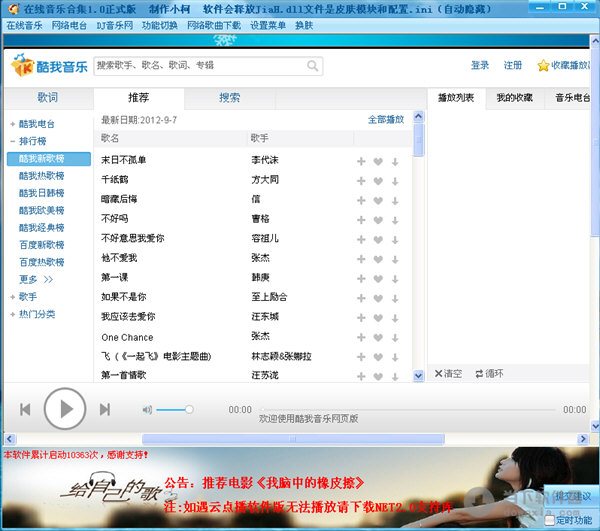
Task: Click song list scroll-up arrow
Action: click(419, 116)
